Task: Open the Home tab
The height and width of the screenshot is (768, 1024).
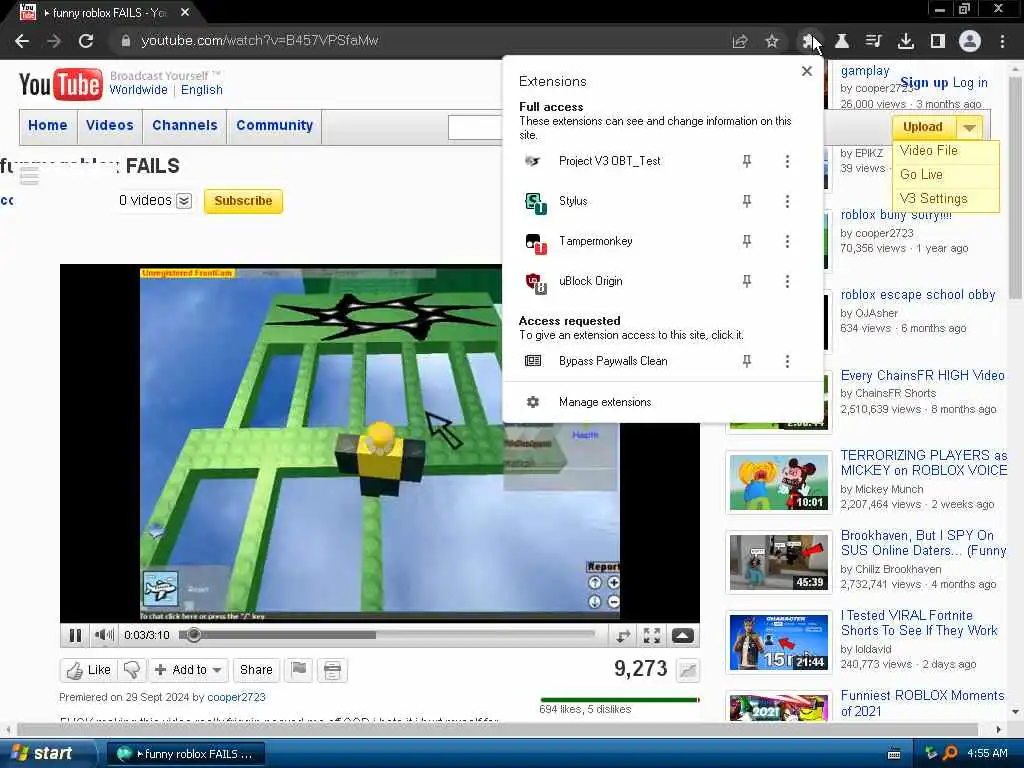Action: [48, 125]
